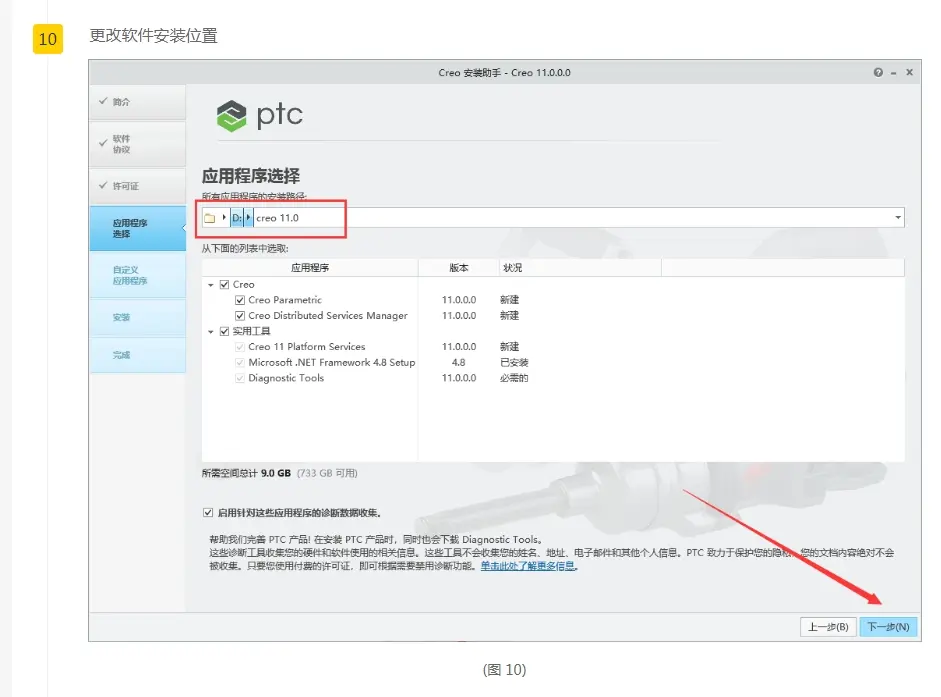Click the 上一步(B) button
This screenshot has height=697, width=941.
click(x=828, y=627)
